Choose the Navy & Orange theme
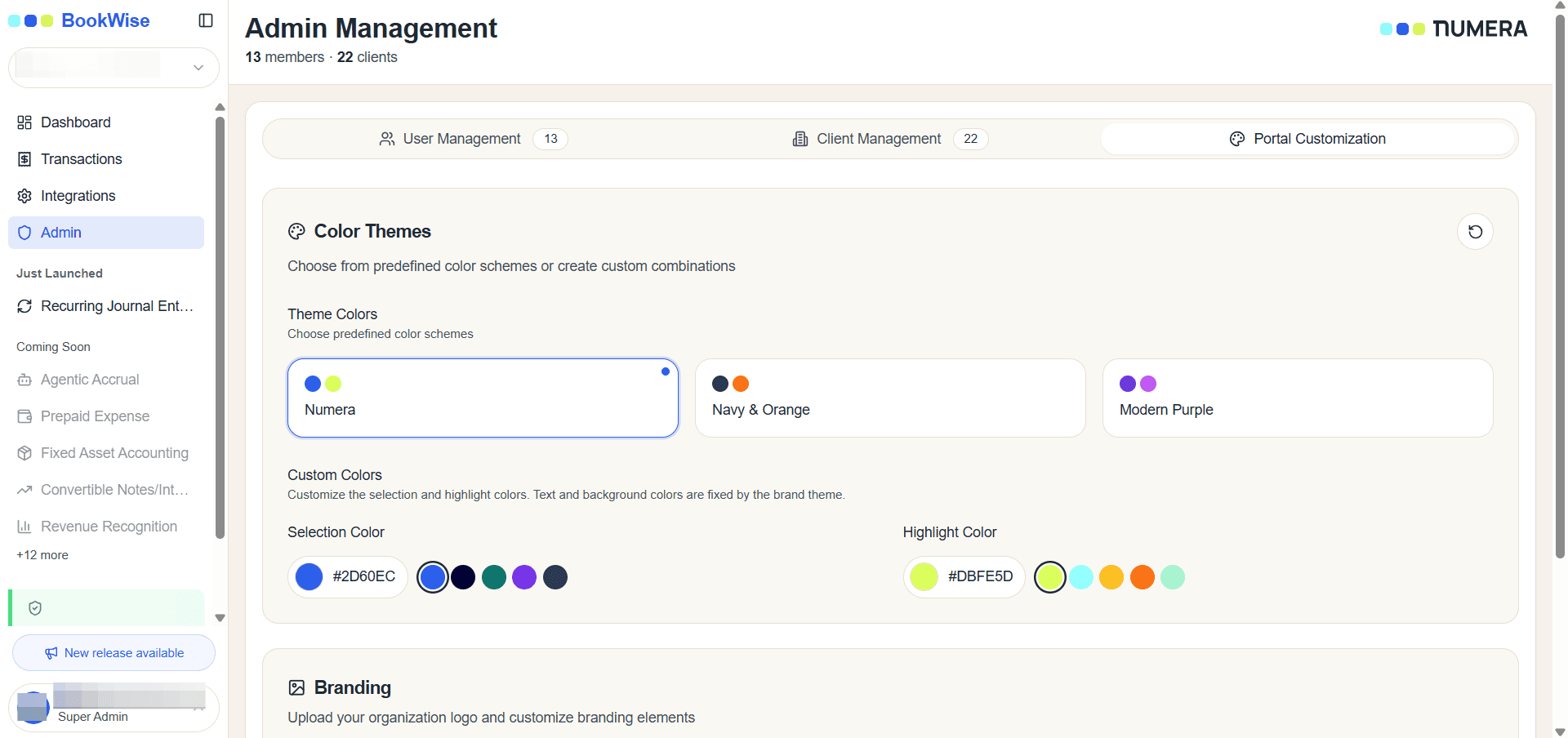 point(890,398)
